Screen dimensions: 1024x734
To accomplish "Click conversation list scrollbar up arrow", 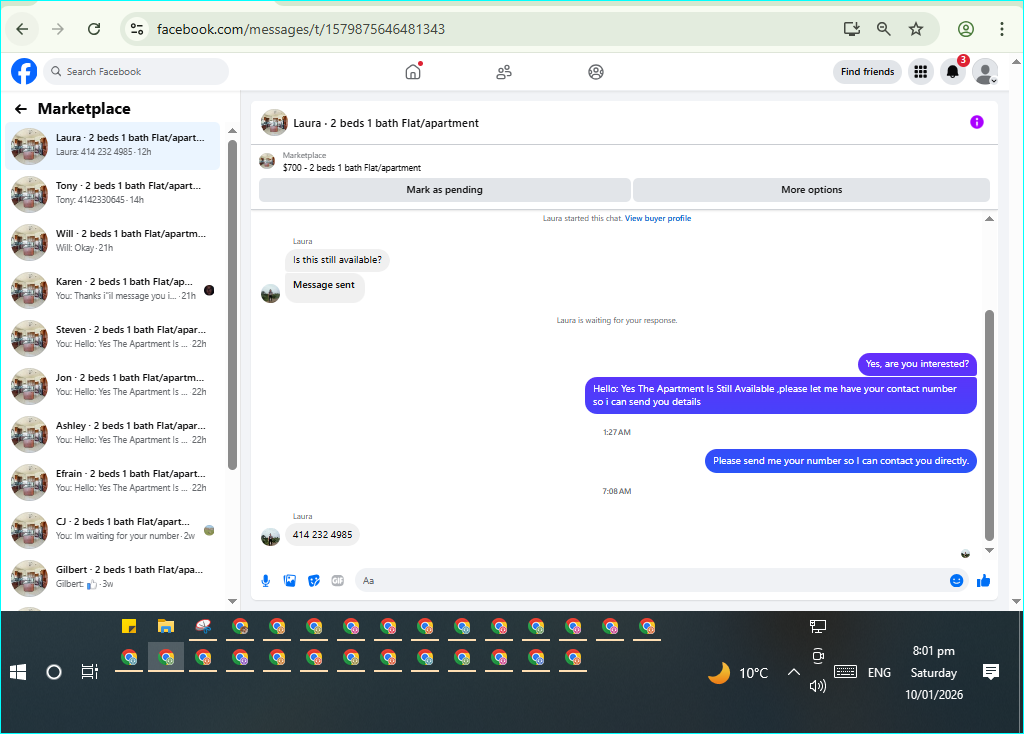I will tap(232, 131).
